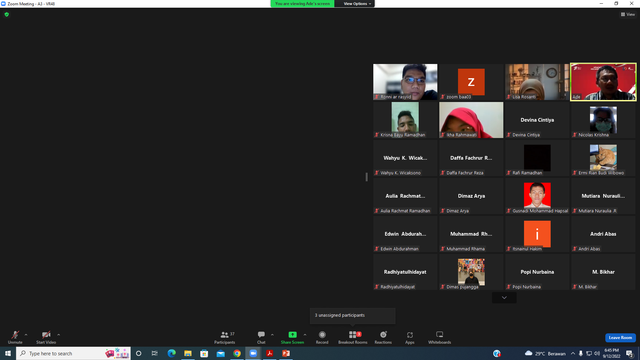Open Task View on taskbar

pos(155,353)
